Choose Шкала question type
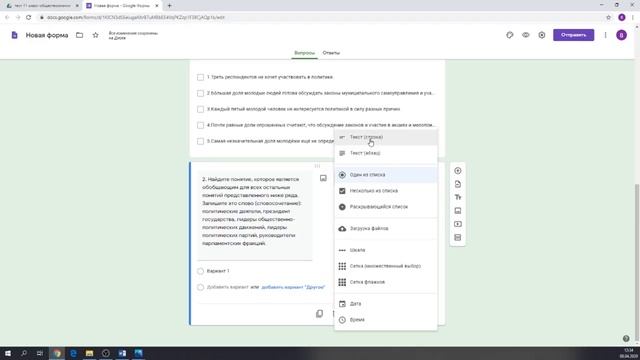This screenshot has width=640, height=360. [x=386, y=250]
